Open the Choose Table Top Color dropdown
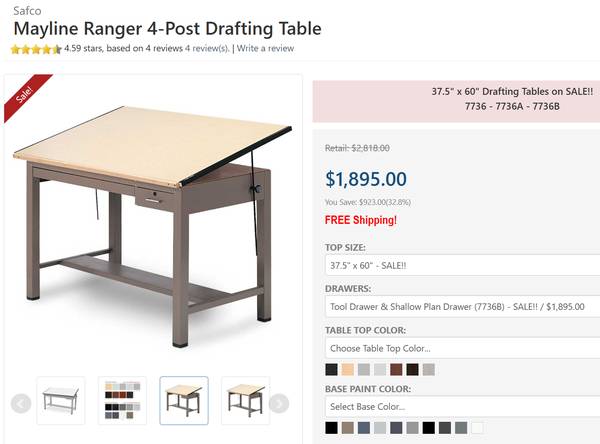This screenshot has height=444, width=600. pyautogui.click(x=462, y=348)
